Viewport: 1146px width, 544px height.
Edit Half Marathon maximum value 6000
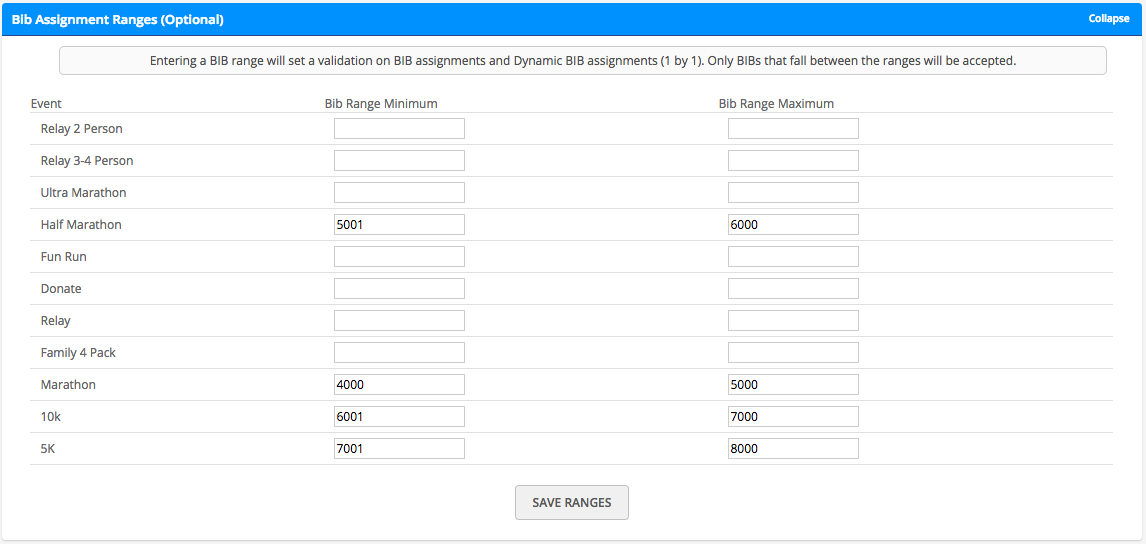[x=793, y=224]
